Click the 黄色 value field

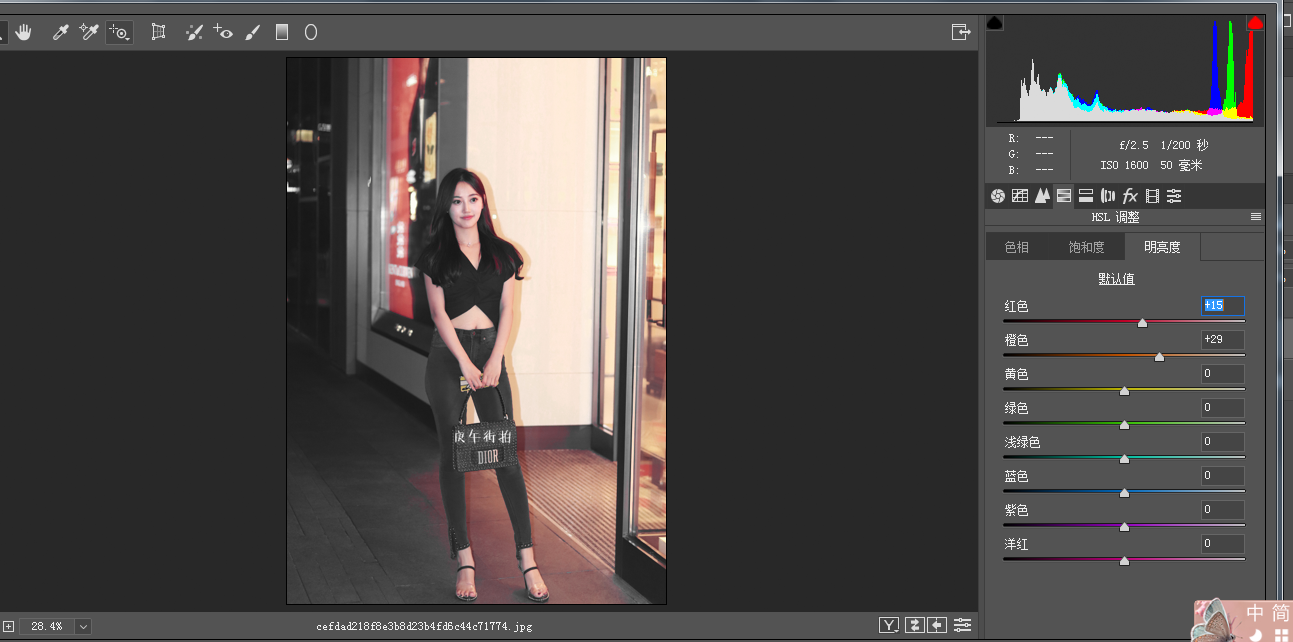tap(1223, 374)
